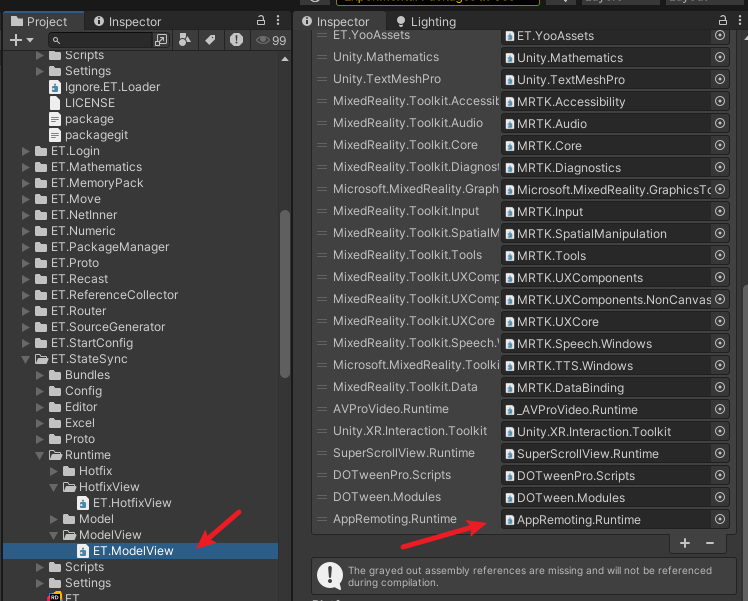
Task: Open object picker for DOTweenPro.Scripts
Action: tap(720, 475)
